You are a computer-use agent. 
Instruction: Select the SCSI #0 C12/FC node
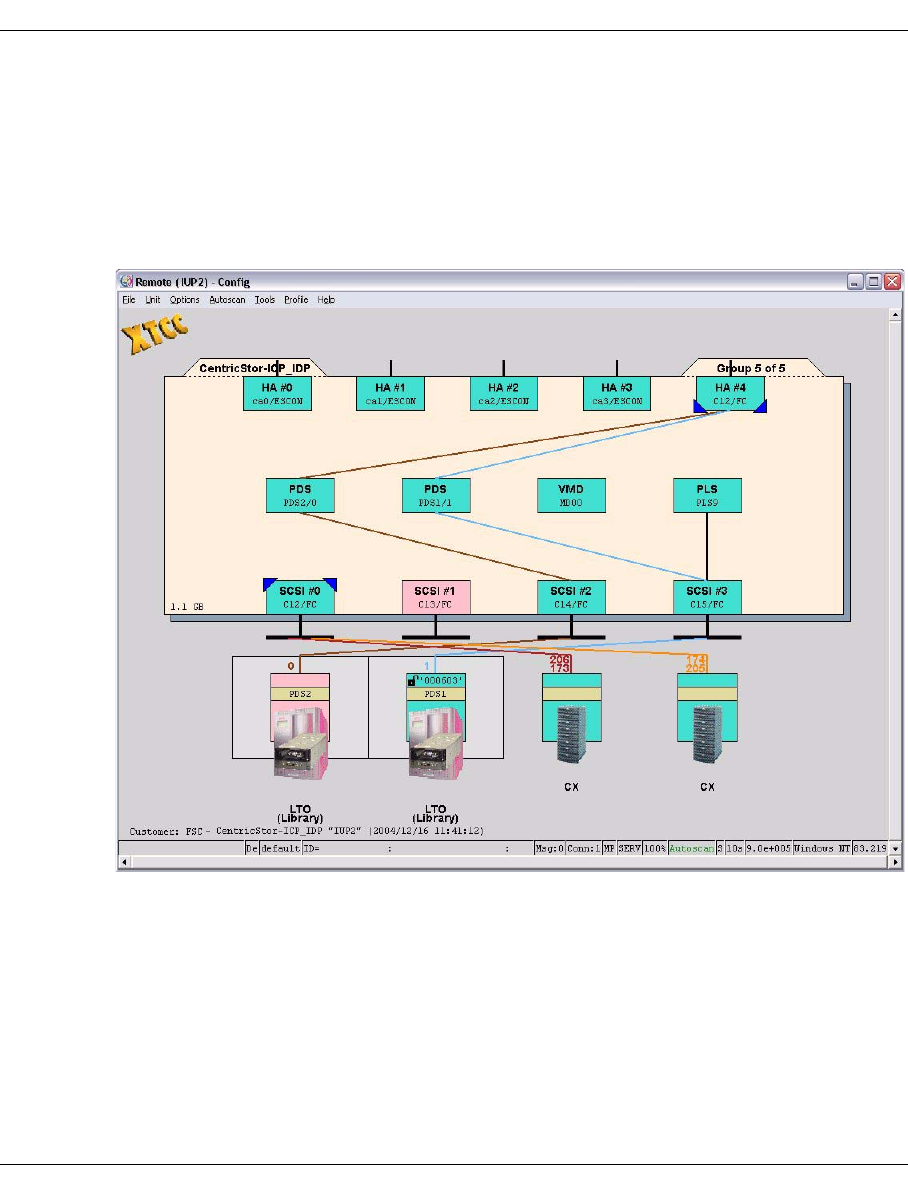click(x=300, y=596)
